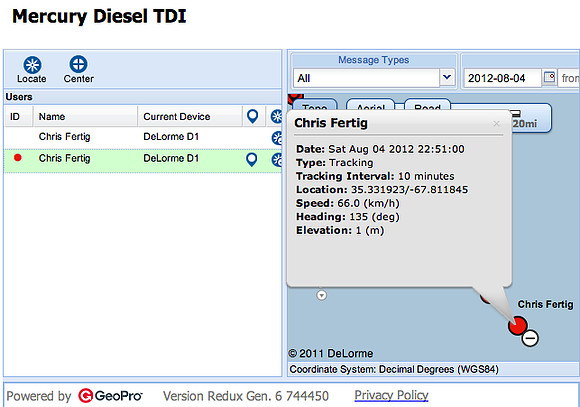This screenshot has height=407, width=580.
Task: Open the Privacy Policy link
Action: point(391,396)
